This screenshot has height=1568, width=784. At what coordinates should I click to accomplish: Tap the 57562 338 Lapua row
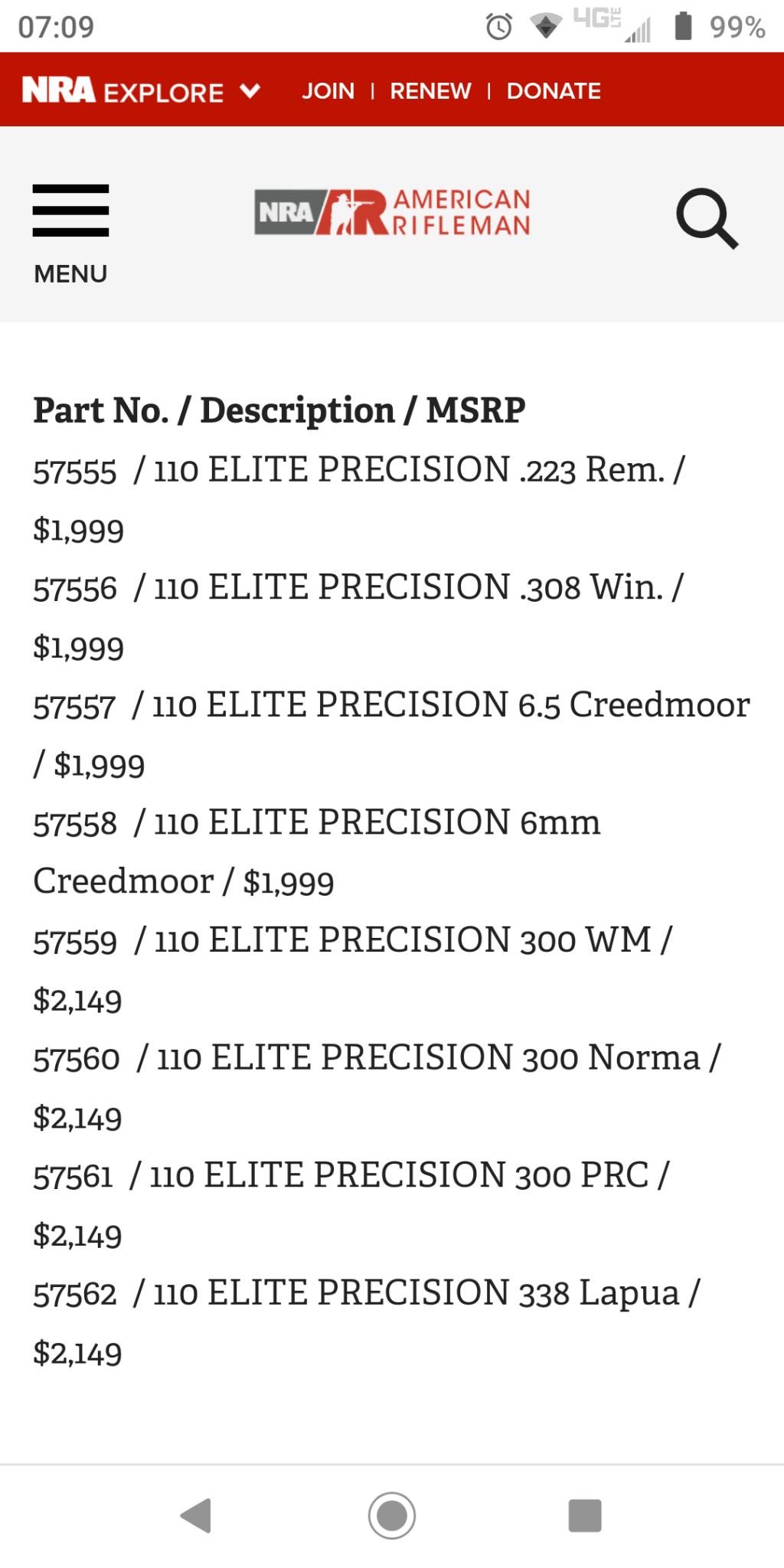point(367,1322)
